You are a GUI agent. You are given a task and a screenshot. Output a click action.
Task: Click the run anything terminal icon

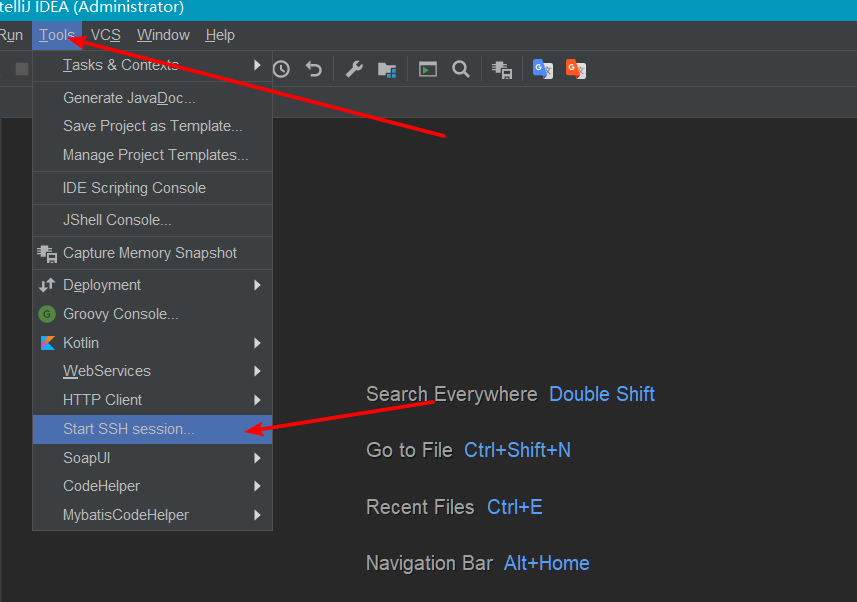click(427, 69)
